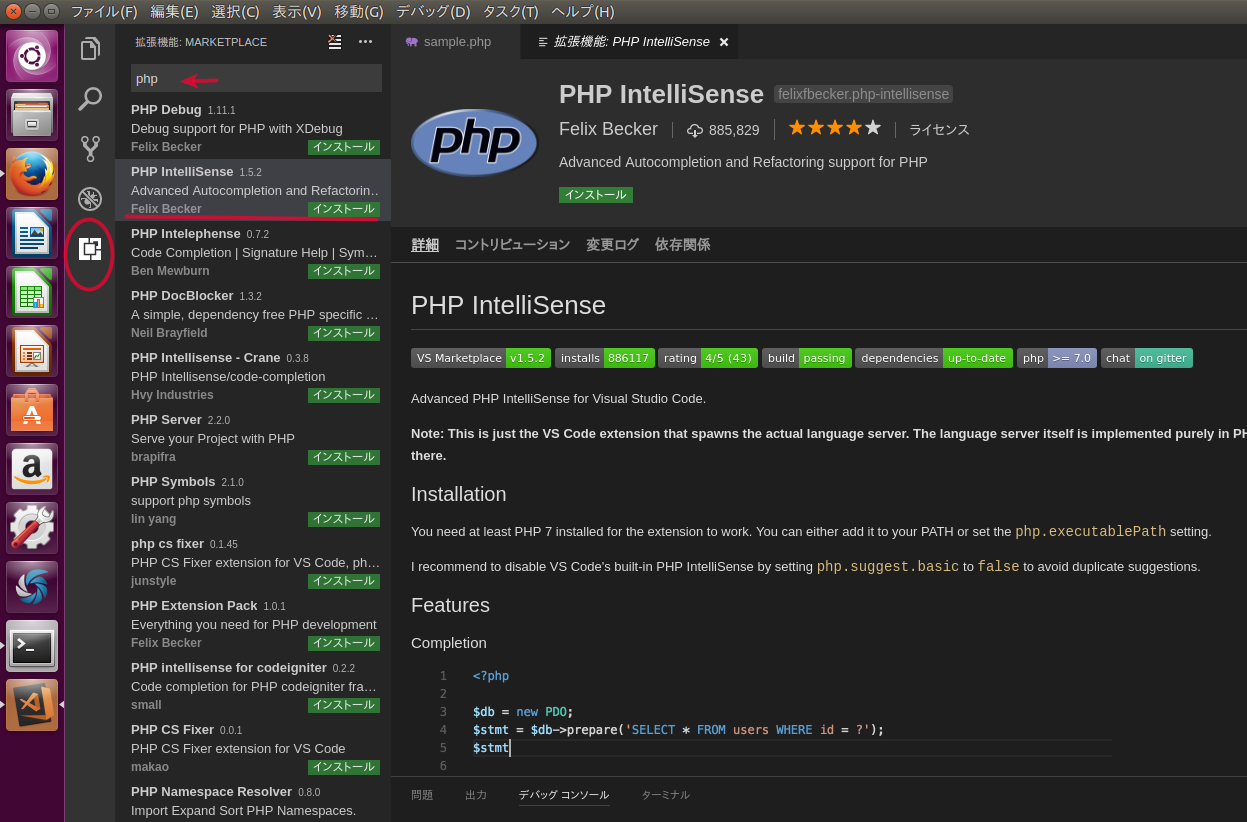Open the Debug view in the activity bar
This screenshot has height=822, width=1247.
tap(90, 198)
